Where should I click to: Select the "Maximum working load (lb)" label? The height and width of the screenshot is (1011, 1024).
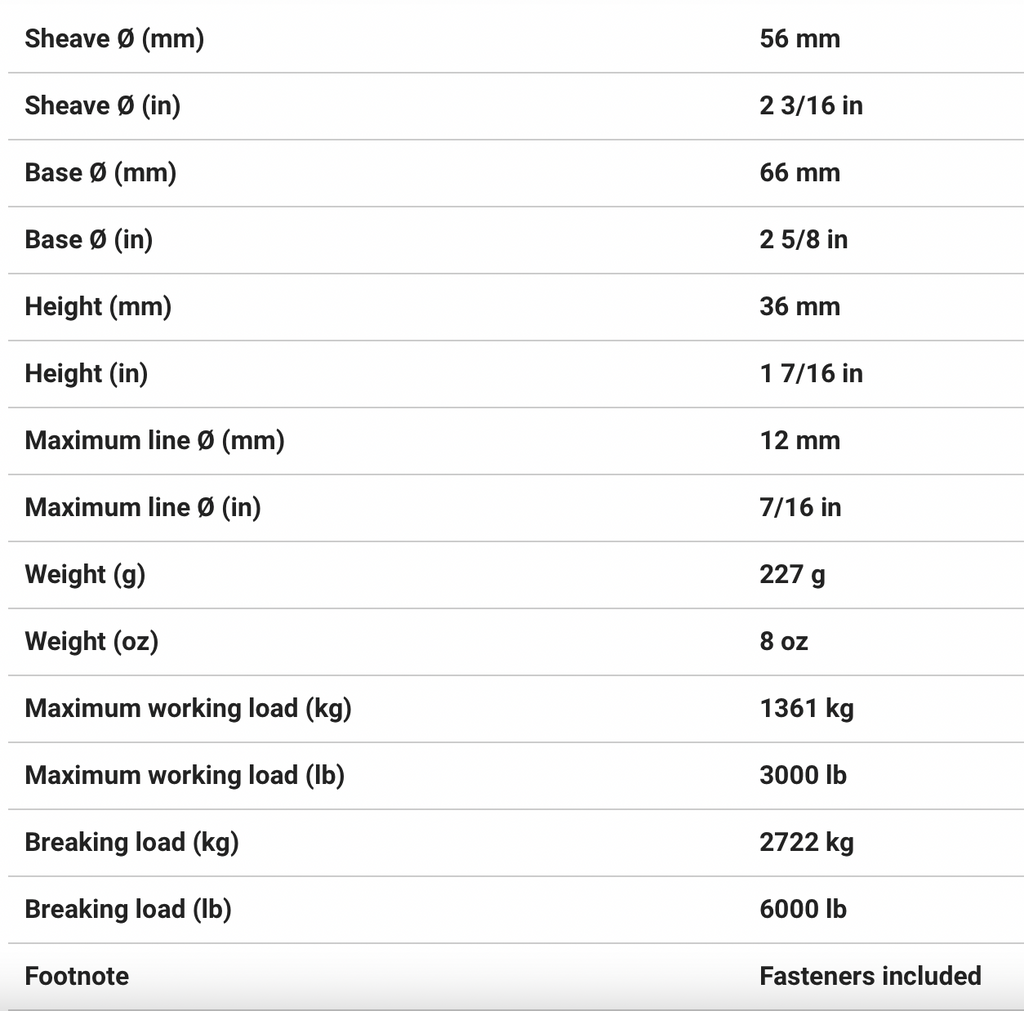click(184, 776)
